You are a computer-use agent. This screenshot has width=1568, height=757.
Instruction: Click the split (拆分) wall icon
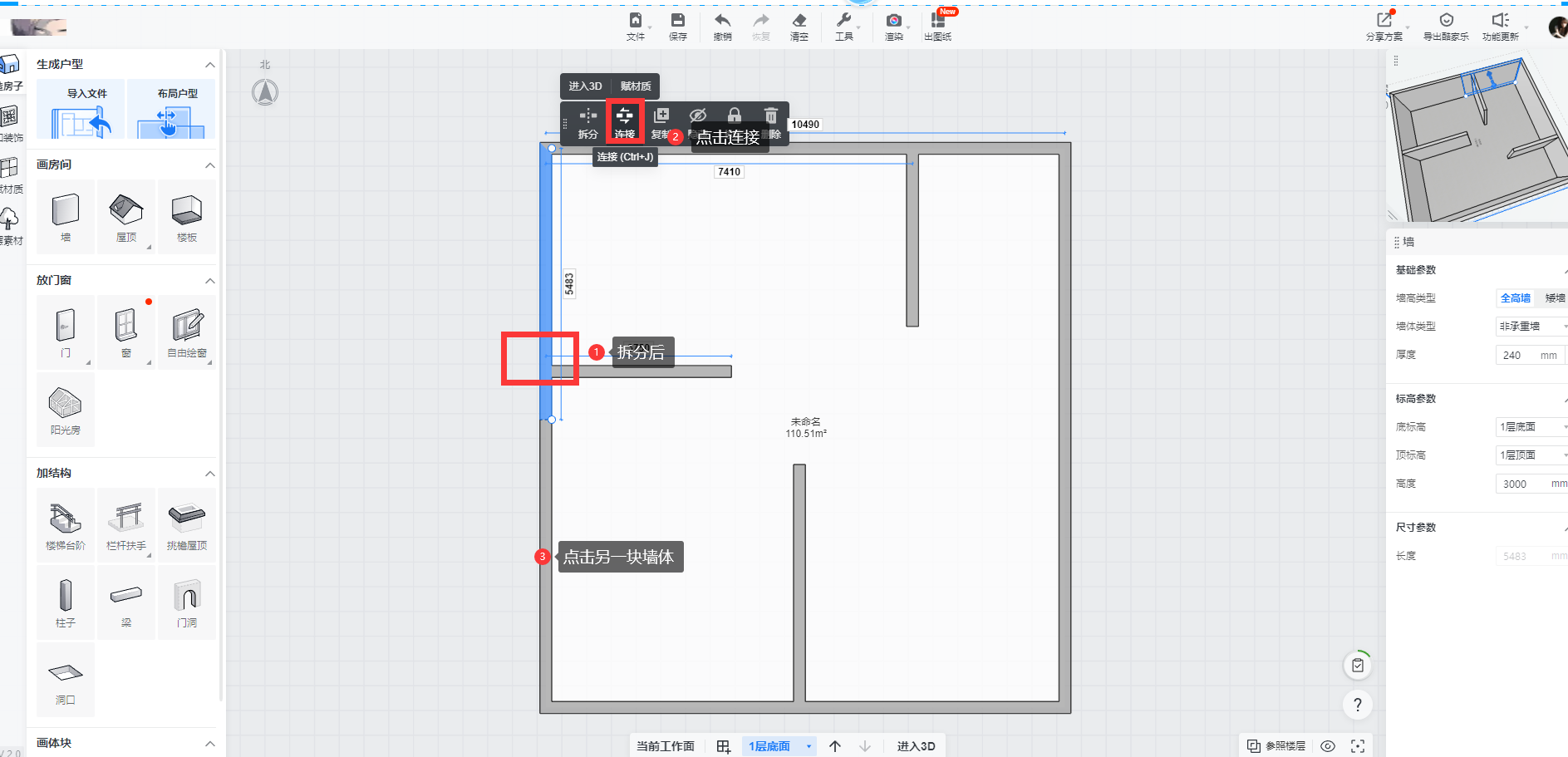point(587,120)
